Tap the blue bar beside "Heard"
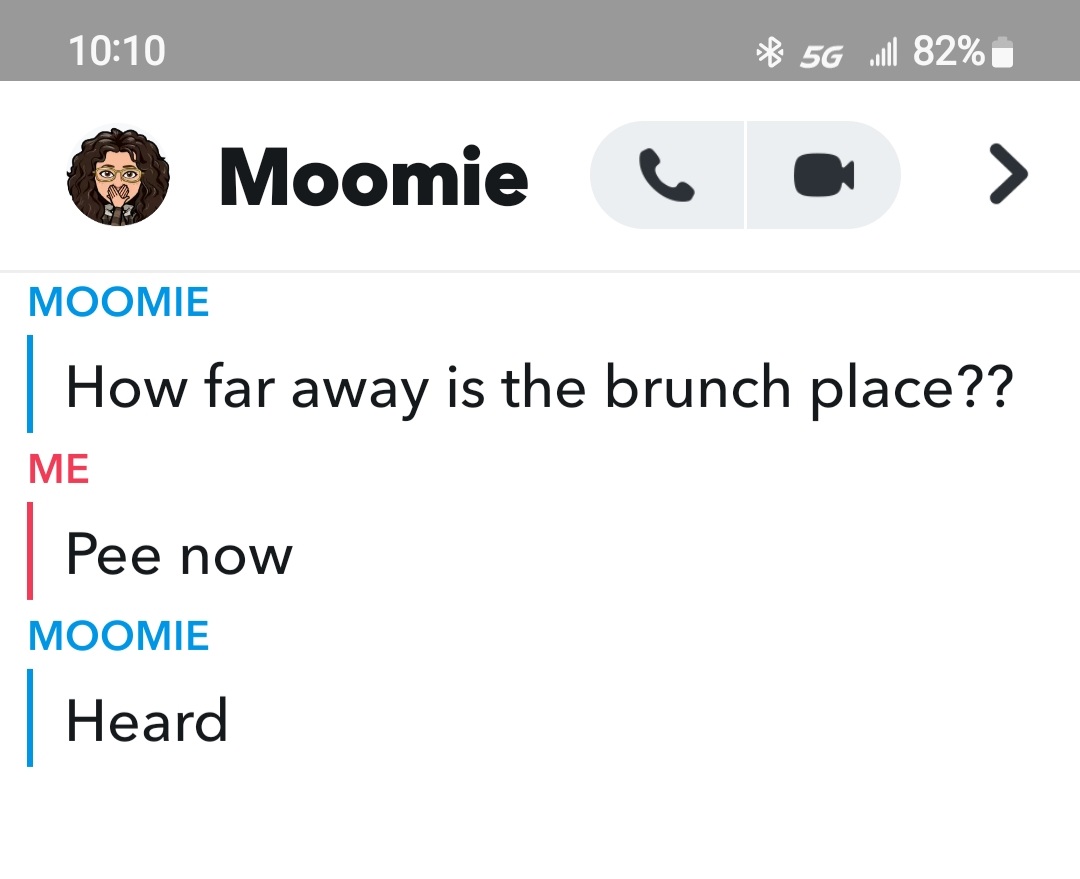 pyautogui.click(x=30, y=718)
